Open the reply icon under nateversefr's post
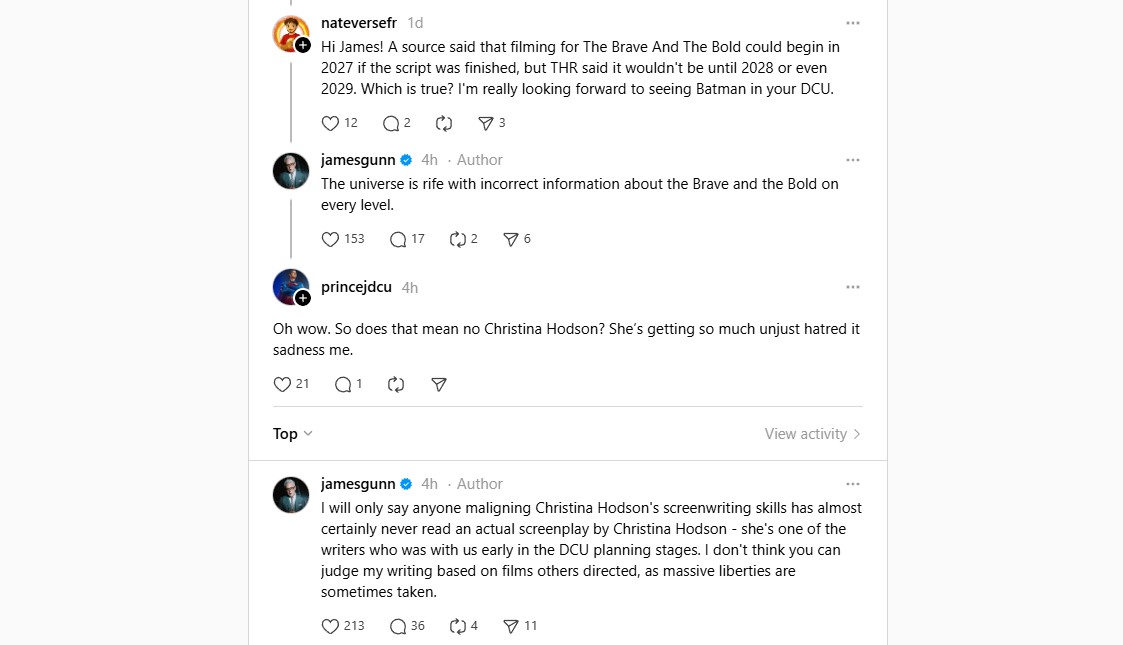Screen dimensions: 1123x645 click(x=390, y=123)
